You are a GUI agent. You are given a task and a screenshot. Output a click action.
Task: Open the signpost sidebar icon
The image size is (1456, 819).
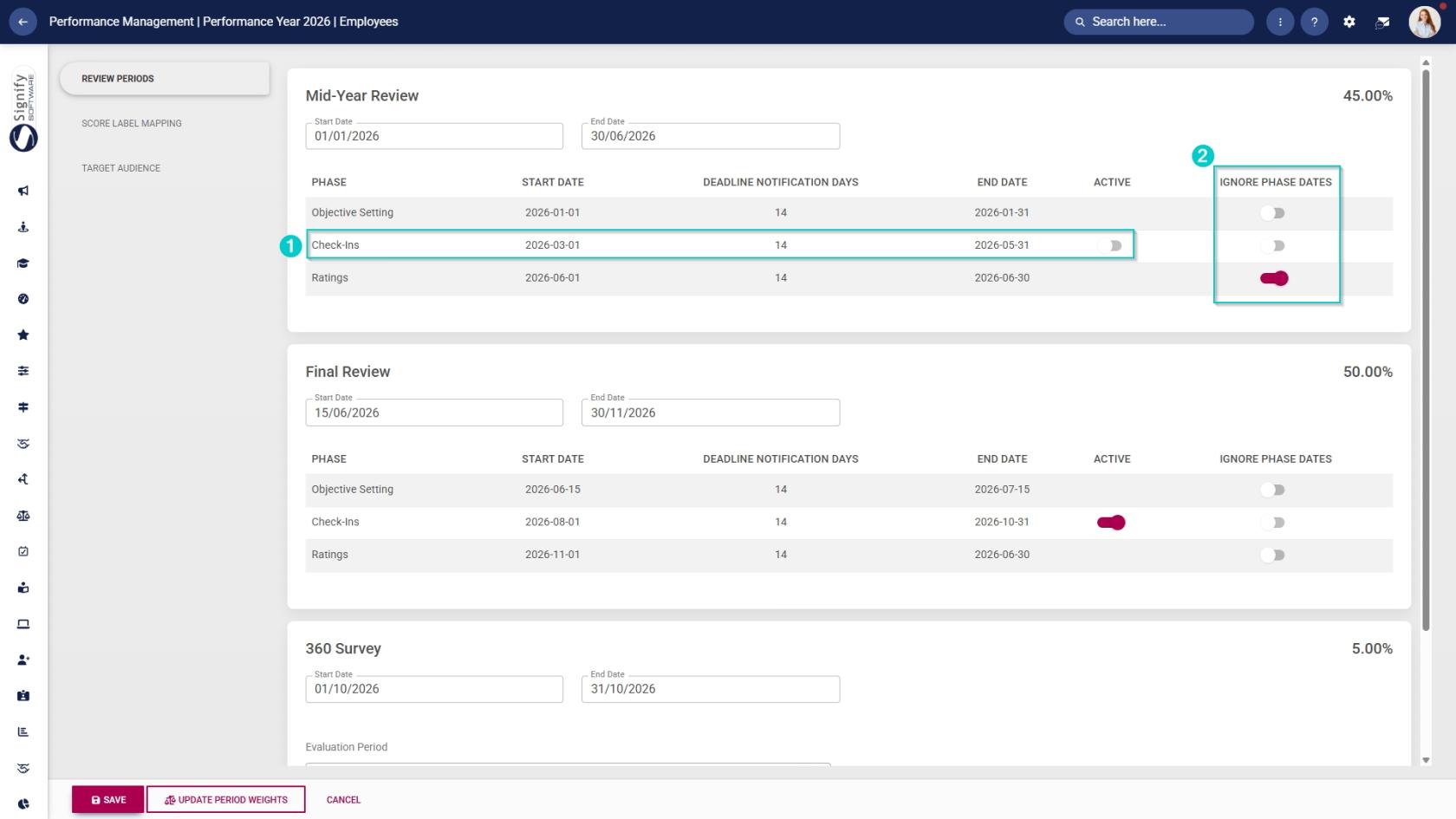[23, 407]
